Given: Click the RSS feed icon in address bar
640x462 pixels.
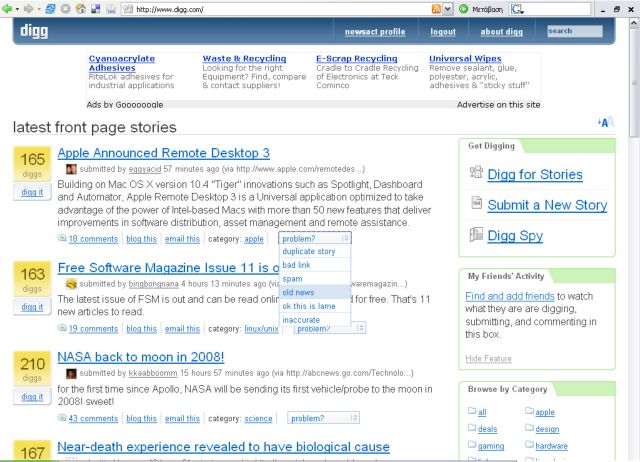Looking at the screenshot, I should pos(436,8).
